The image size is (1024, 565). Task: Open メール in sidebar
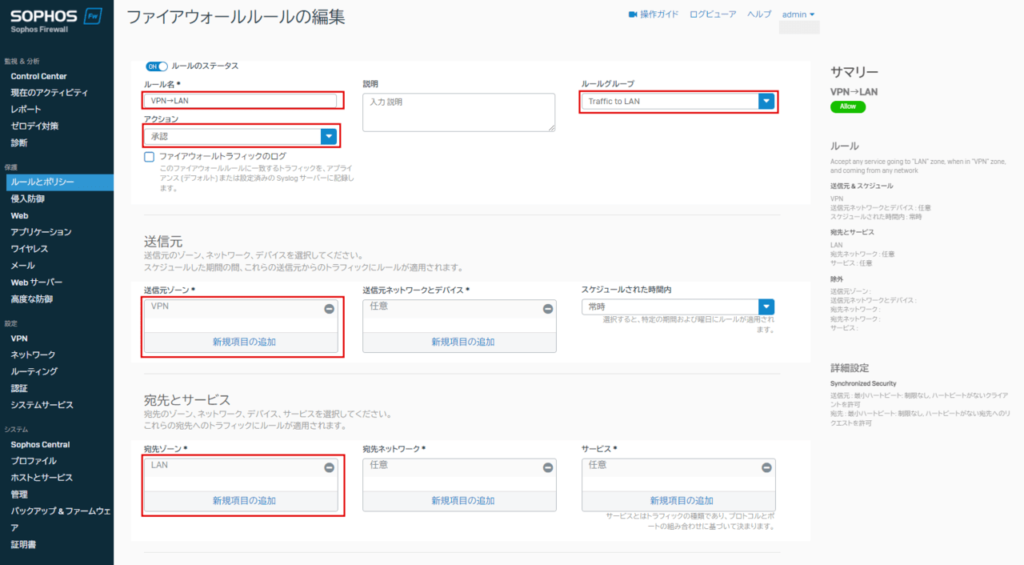23,266
